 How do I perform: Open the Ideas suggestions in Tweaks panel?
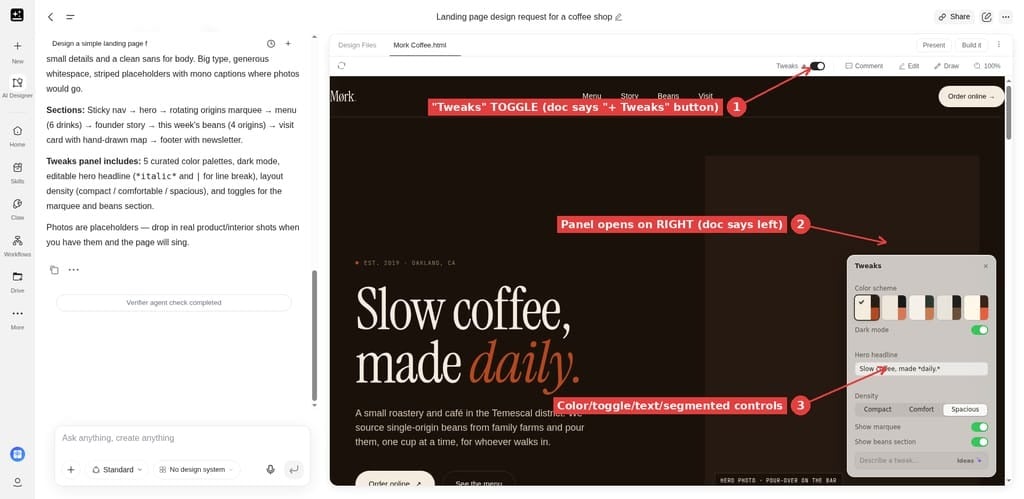969,461
